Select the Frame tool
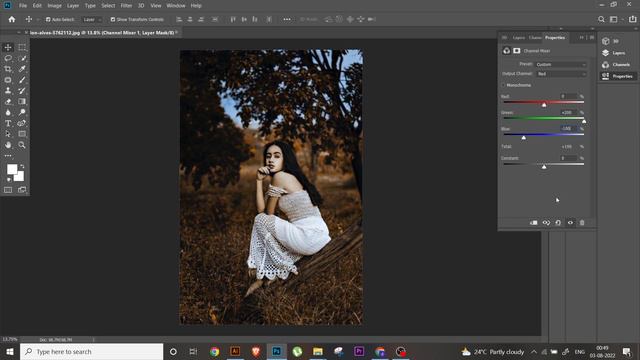The width and height of the screenshot is (640, 360). pos(8,80)
